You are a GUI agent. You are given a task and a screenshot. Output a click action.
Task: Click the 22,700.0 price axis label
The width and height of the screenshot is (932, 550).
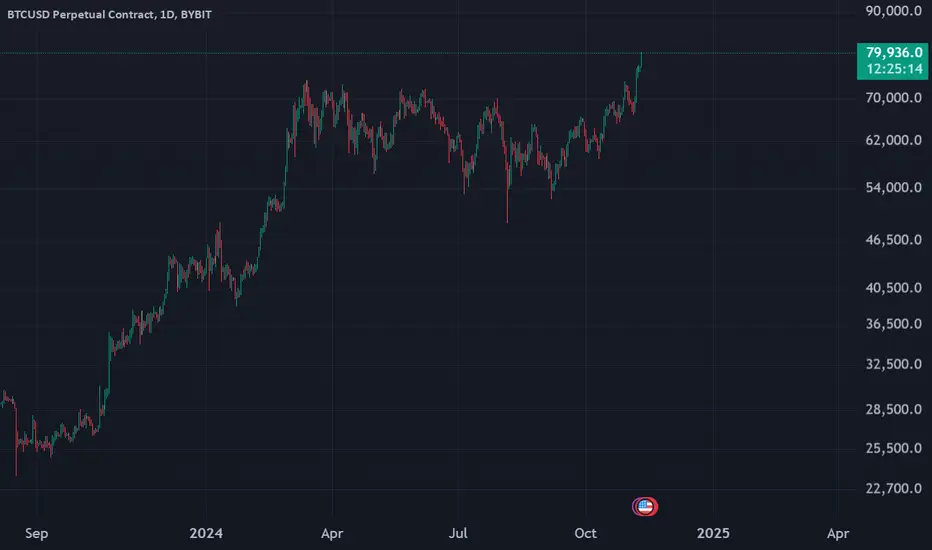[x=894, y=489]
